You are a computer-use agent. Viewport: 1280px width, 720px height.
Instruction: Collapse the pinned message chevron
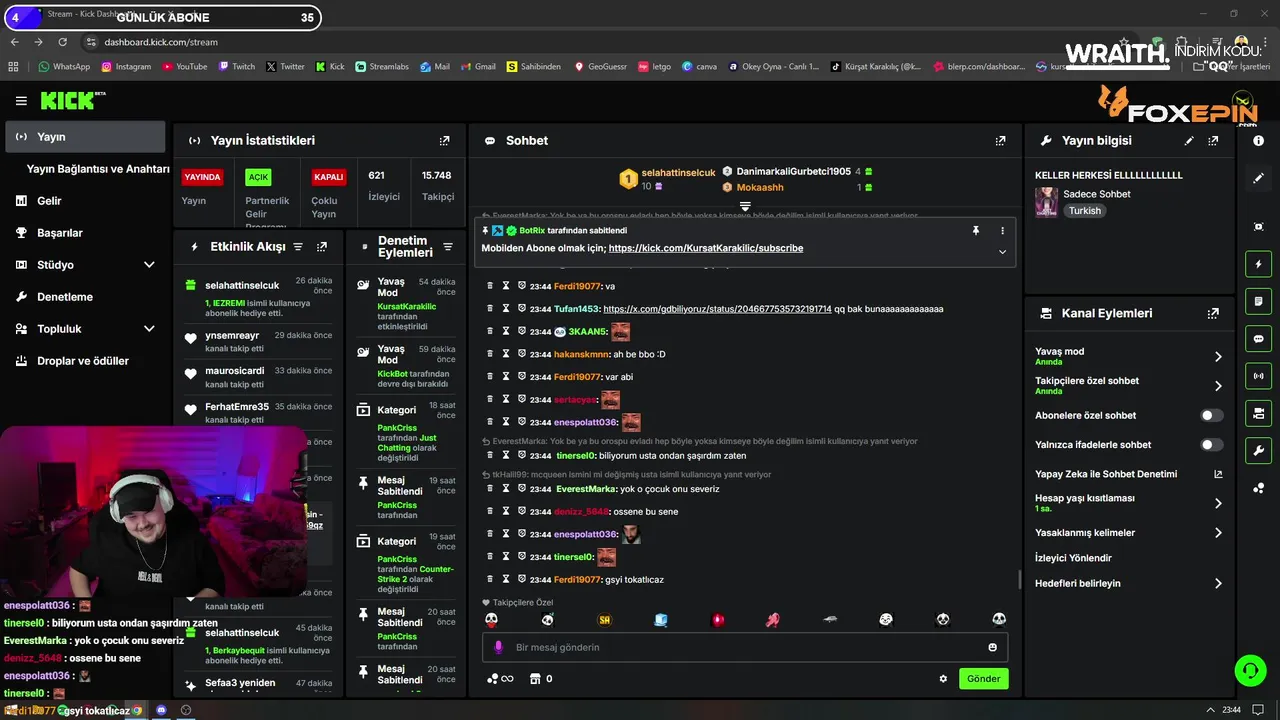[x=1002, y=252]
